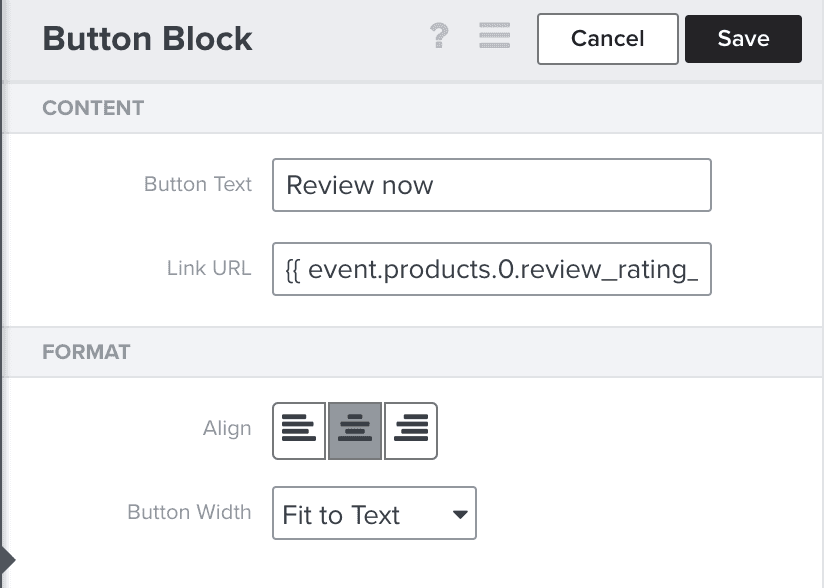Click the three-line menu icon in header
The image size is (824, 588).
[495, 38]
